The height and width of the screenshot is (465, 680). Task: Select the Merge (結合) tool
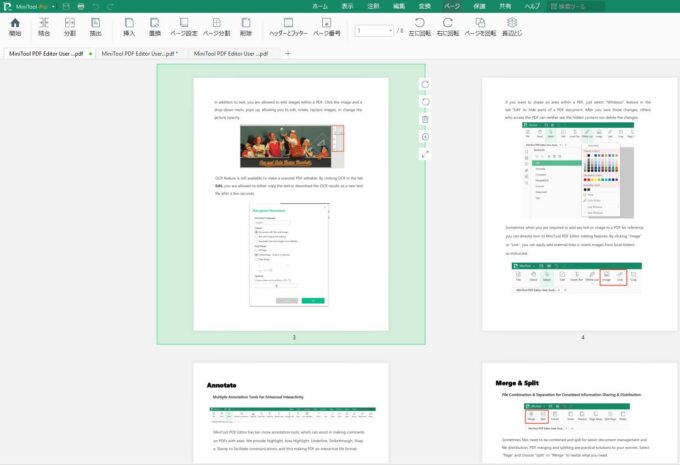pos(44,27)
